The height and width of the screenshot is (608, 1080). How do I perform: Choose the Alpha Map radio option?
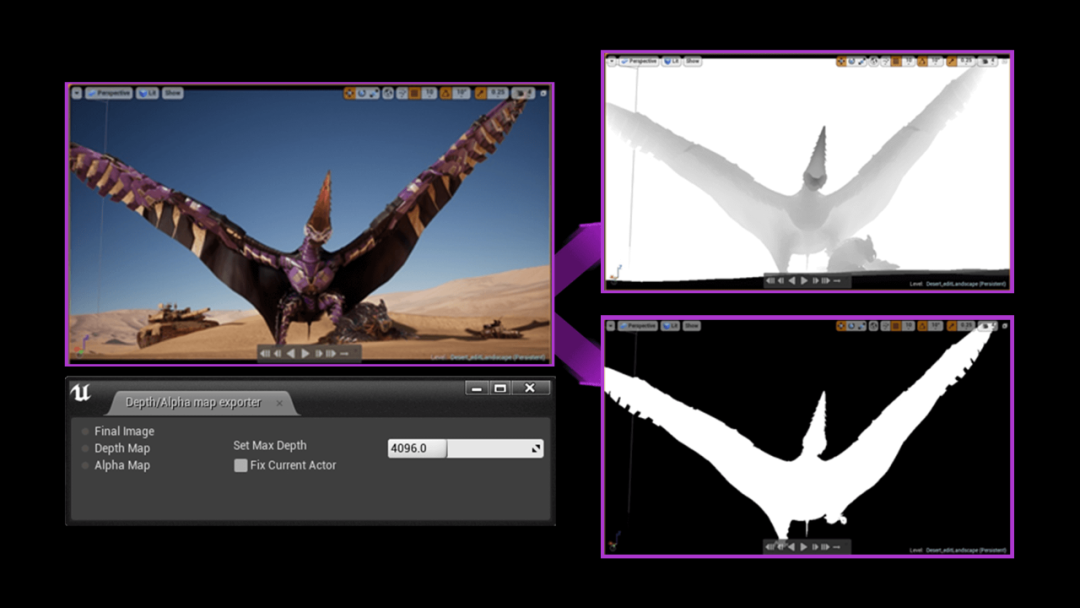pos(86,466)
